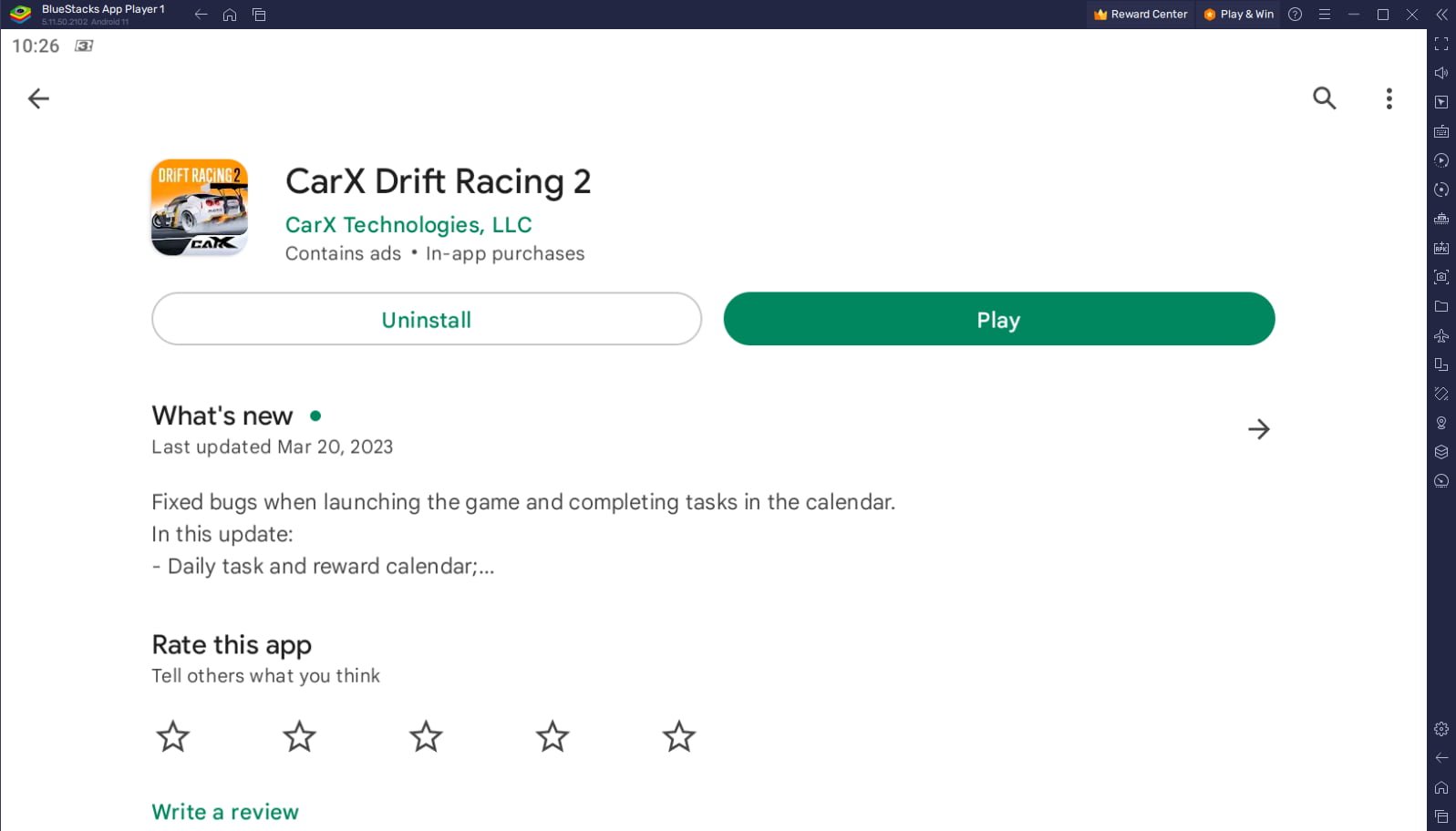Open BlueStacks settings gear icon

1441,729
